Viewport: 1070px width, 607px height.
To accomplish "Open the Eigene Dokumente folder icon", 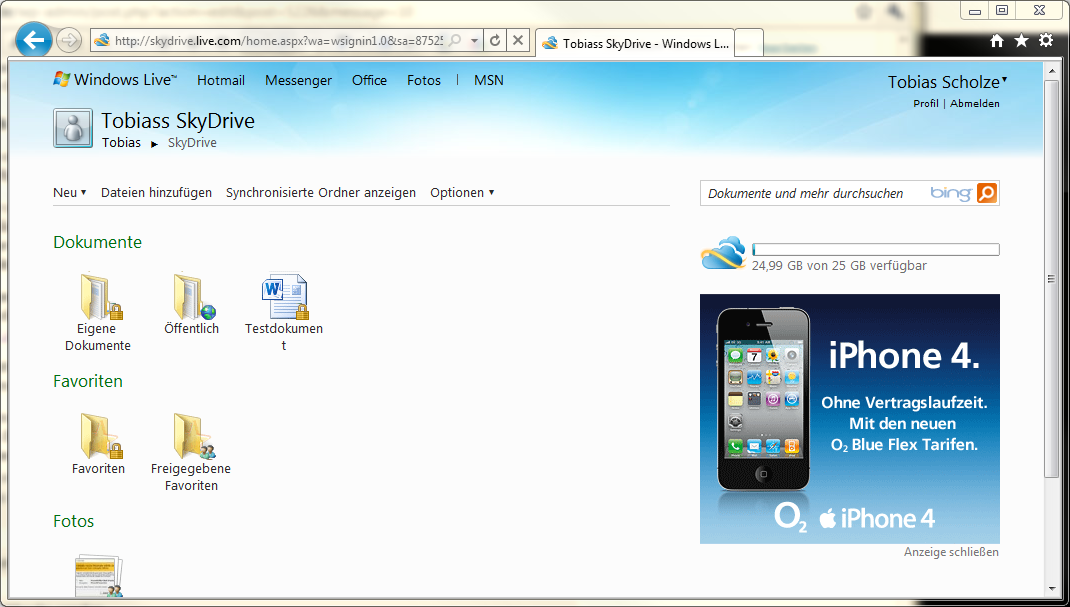I will click(x=101, y=297).
